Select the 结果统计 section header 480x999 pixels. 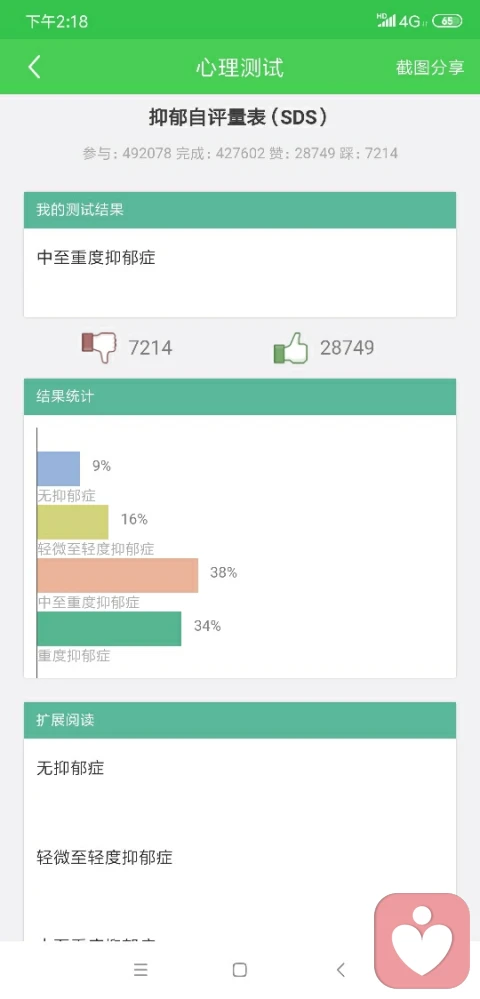(x=240, y=396)
